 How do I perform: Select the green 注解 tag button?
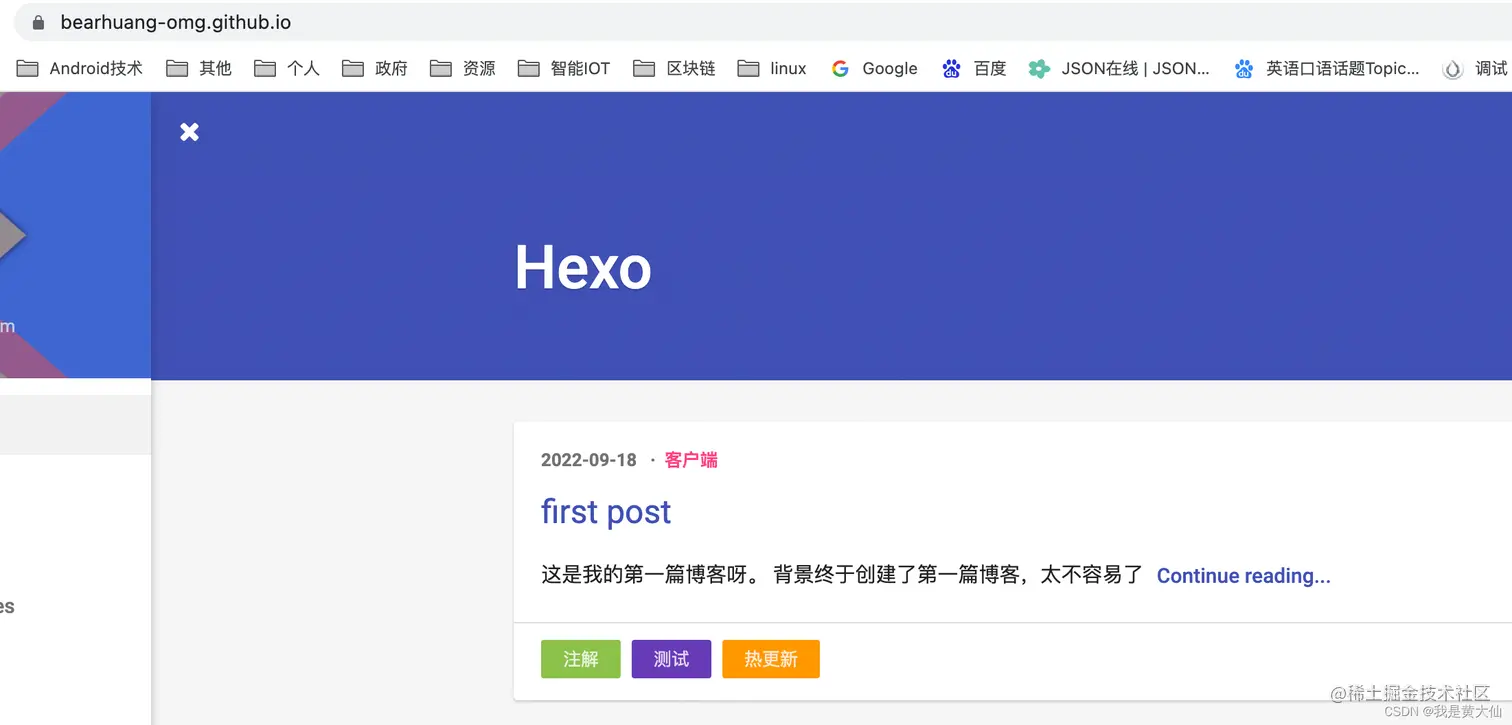pyautogui.click(x=580, y=659)
